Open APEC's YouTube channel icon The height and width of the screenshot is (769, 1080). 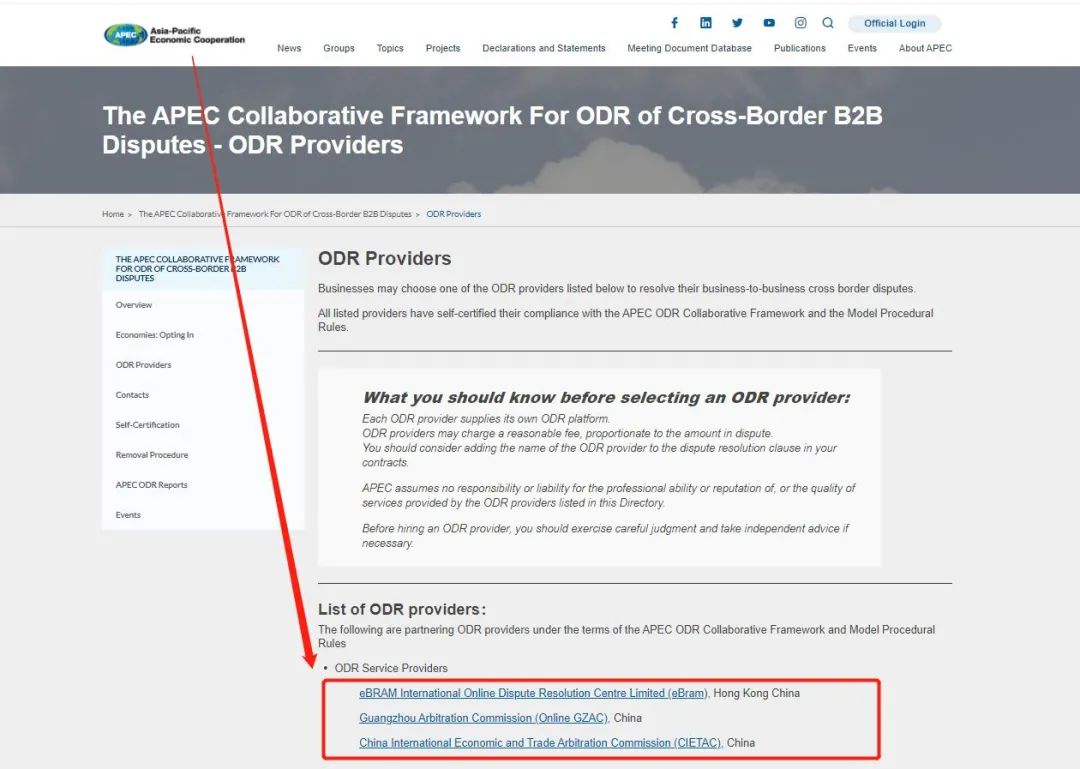coord(769,23)
